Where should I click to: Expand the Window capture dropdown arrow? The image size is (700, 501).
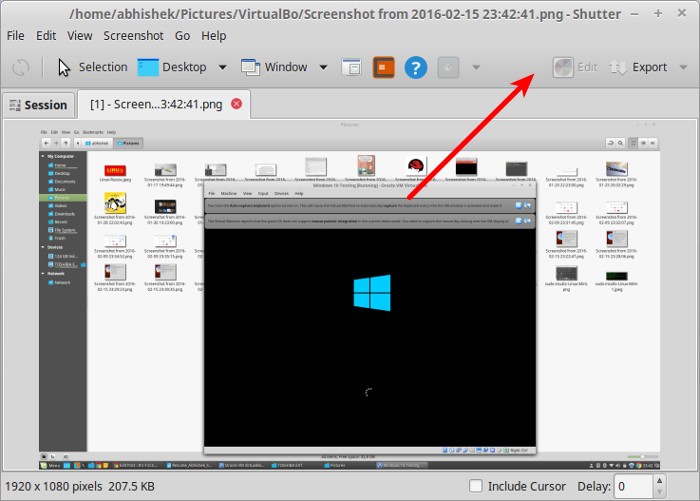click(323, 67)
